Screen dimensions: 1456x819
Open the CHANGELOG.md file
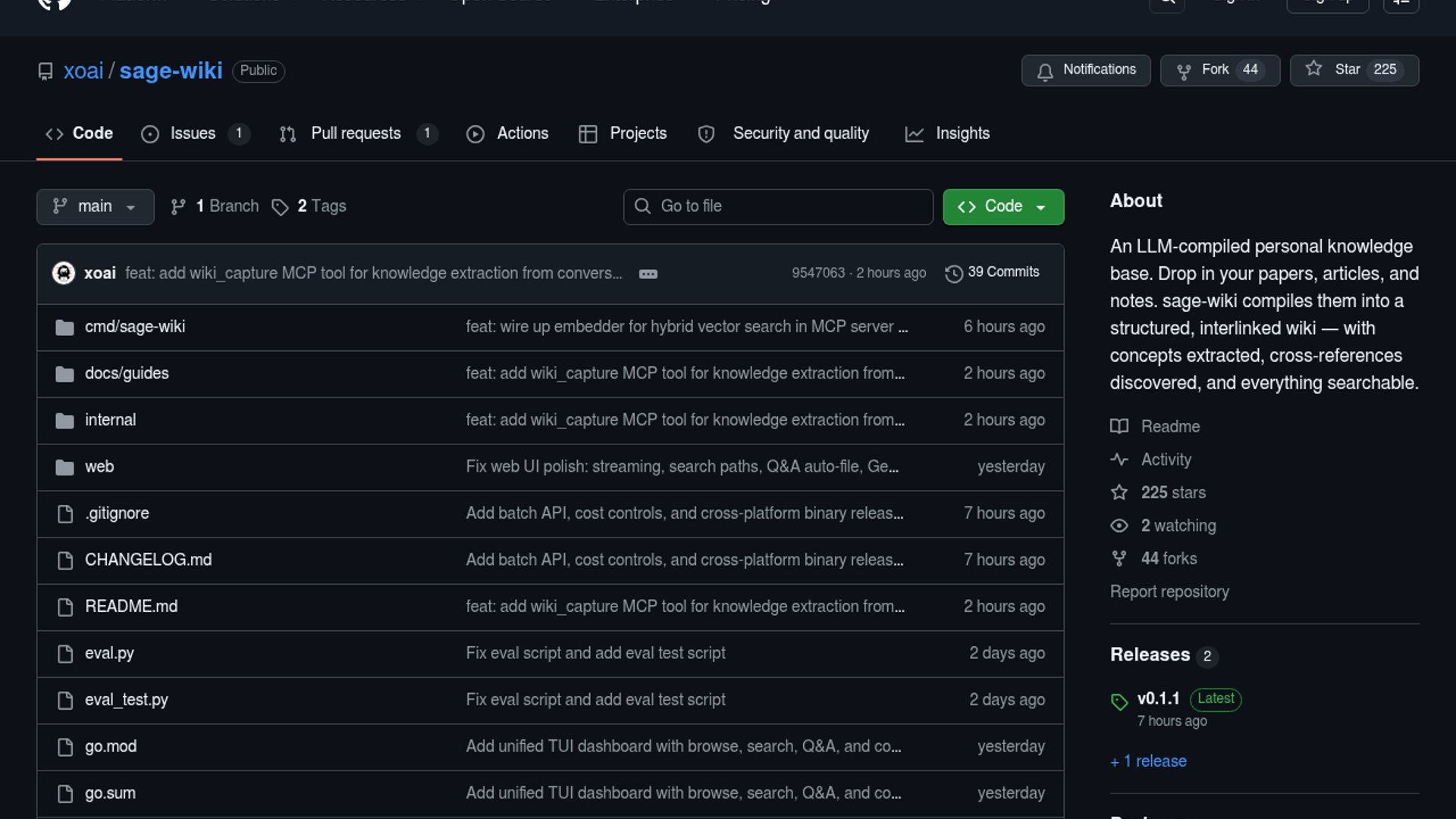[x=148, y=560]
